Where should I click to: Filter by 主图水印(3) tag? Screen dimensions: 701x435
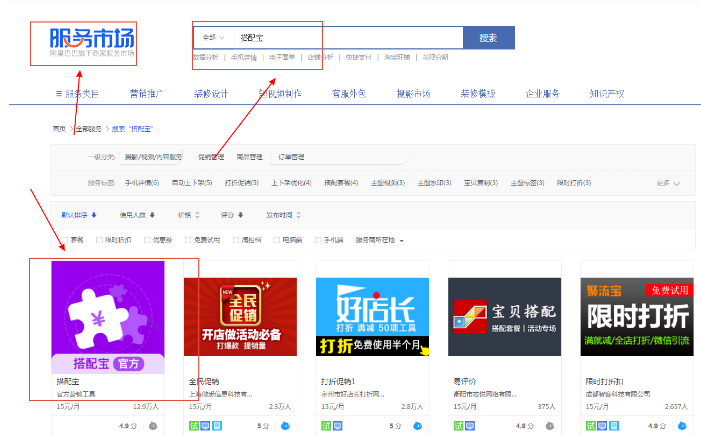(x=435, y=183)
